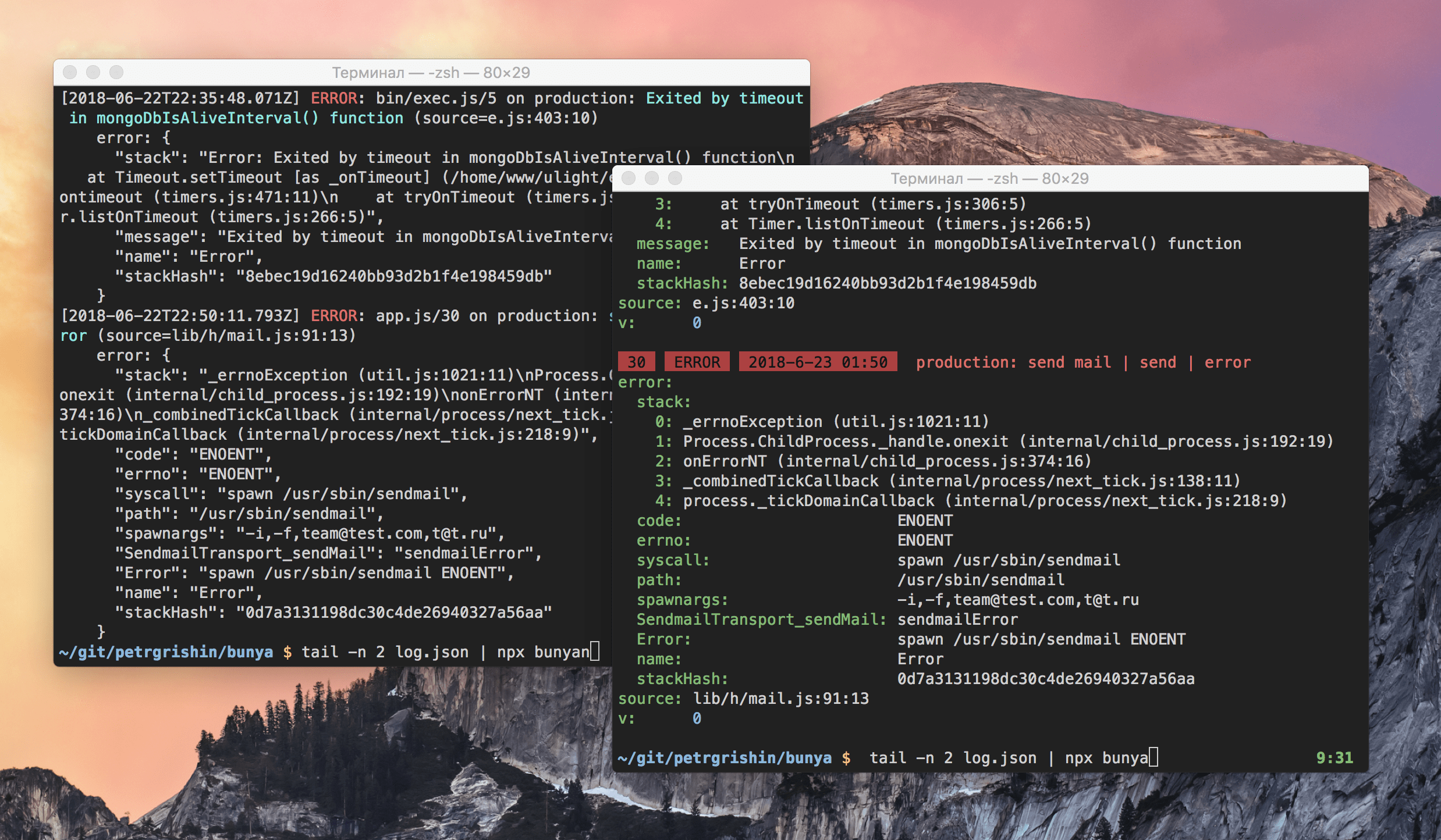Place cursor at front terminal prompt end
Viewport: 1441px width, 840px height.
[1153, 757]
